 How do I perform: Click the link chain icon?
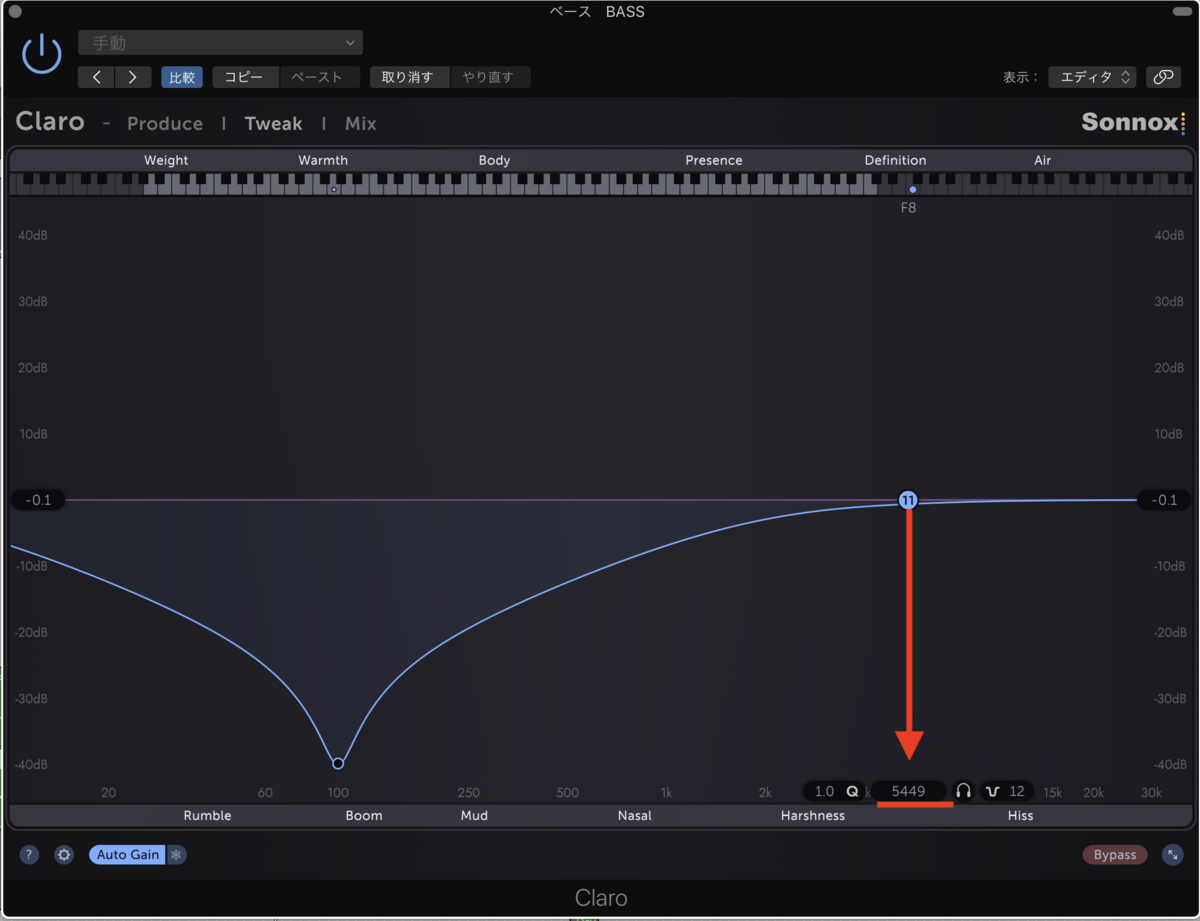pyautogui.click(x=1163, y=77)
